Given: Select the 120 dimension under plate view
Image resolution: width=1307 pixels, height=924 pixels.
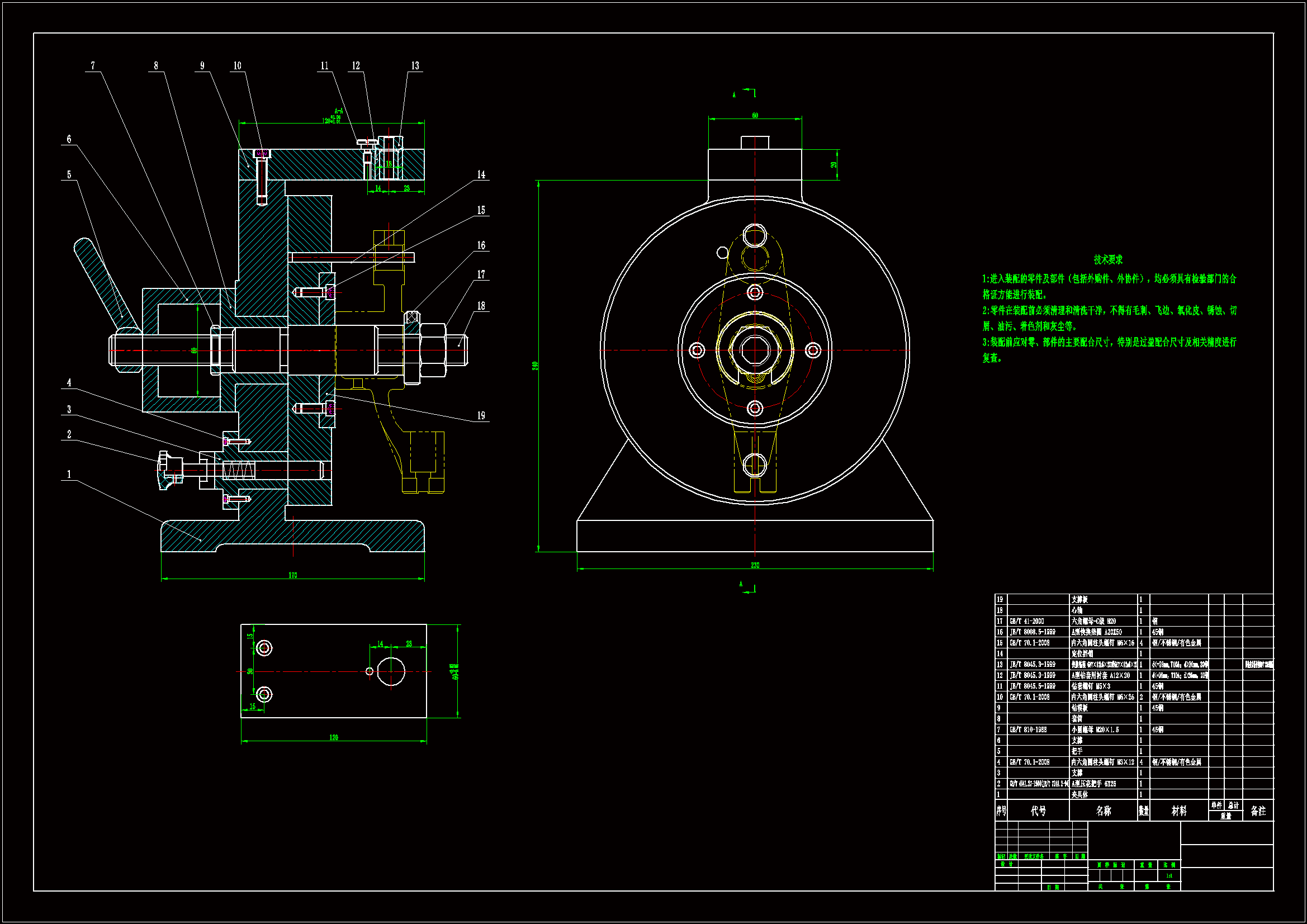Looking at the screenshot, I should [x=334, y=737].
